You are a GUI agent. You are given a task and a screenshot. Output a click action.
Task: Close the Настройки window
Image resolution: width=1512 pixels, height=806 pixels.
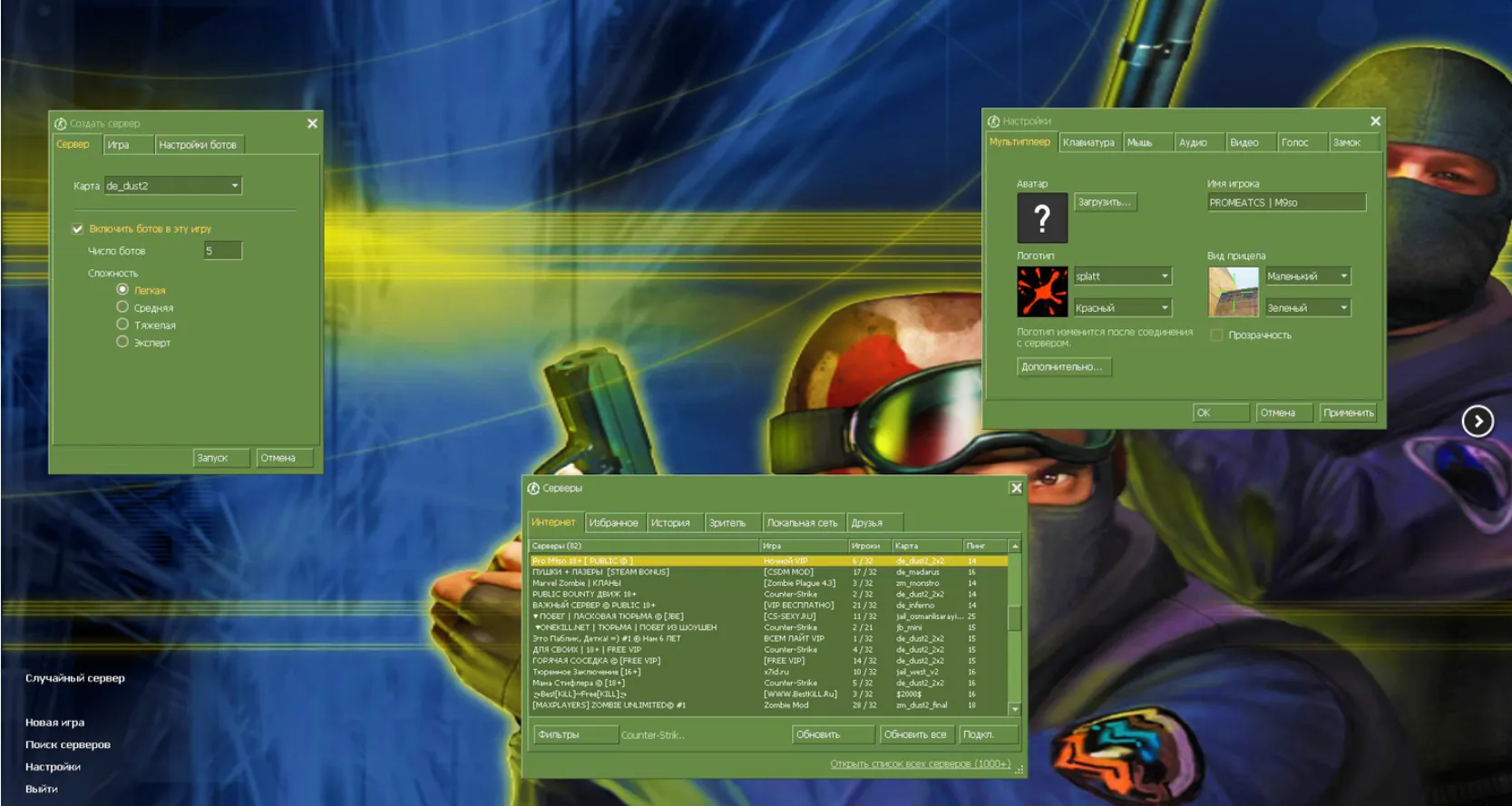click(x=1375, y=121)
